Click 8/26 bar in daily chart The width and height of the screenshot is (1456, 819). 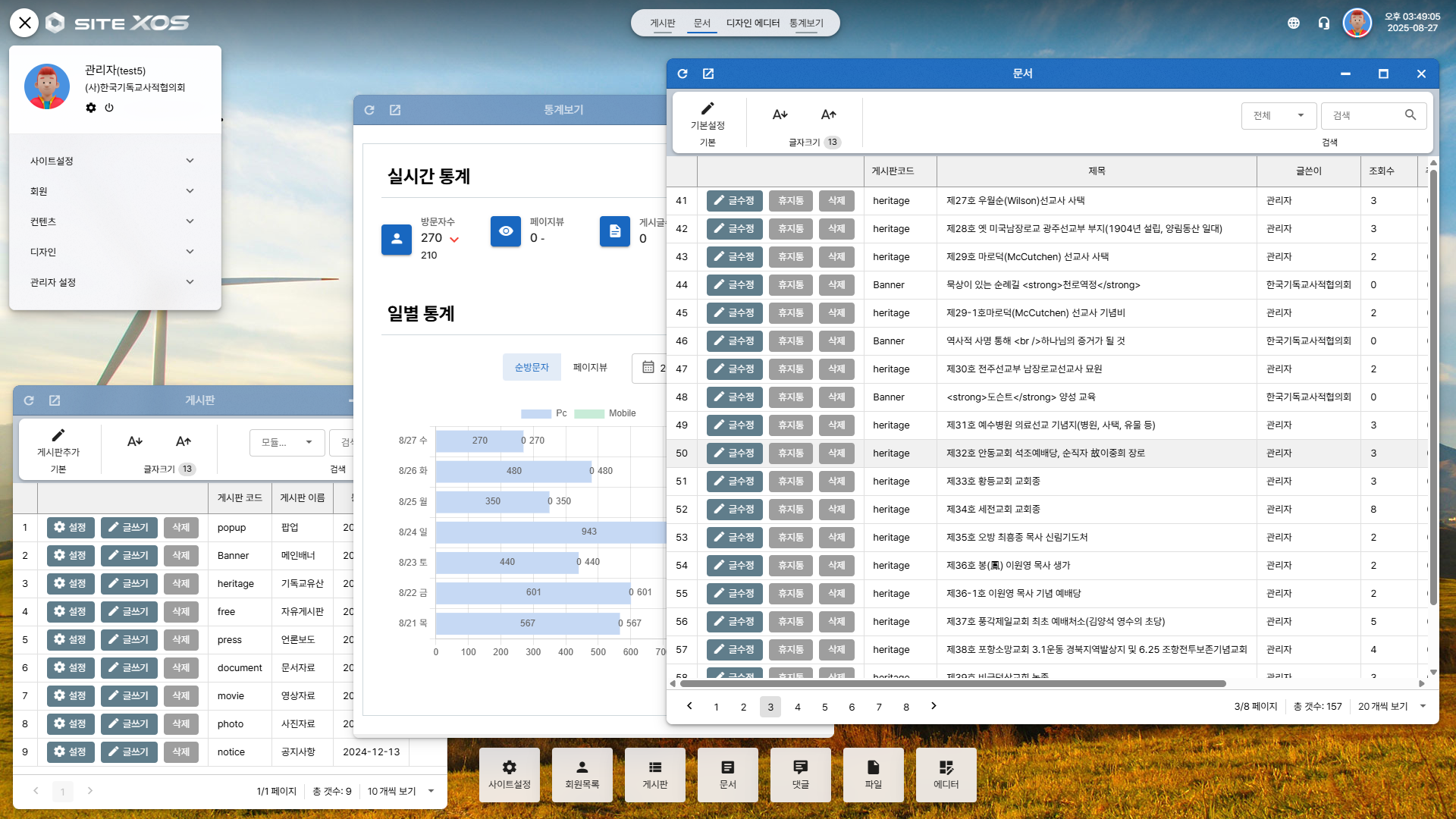[x=513, y=471]
